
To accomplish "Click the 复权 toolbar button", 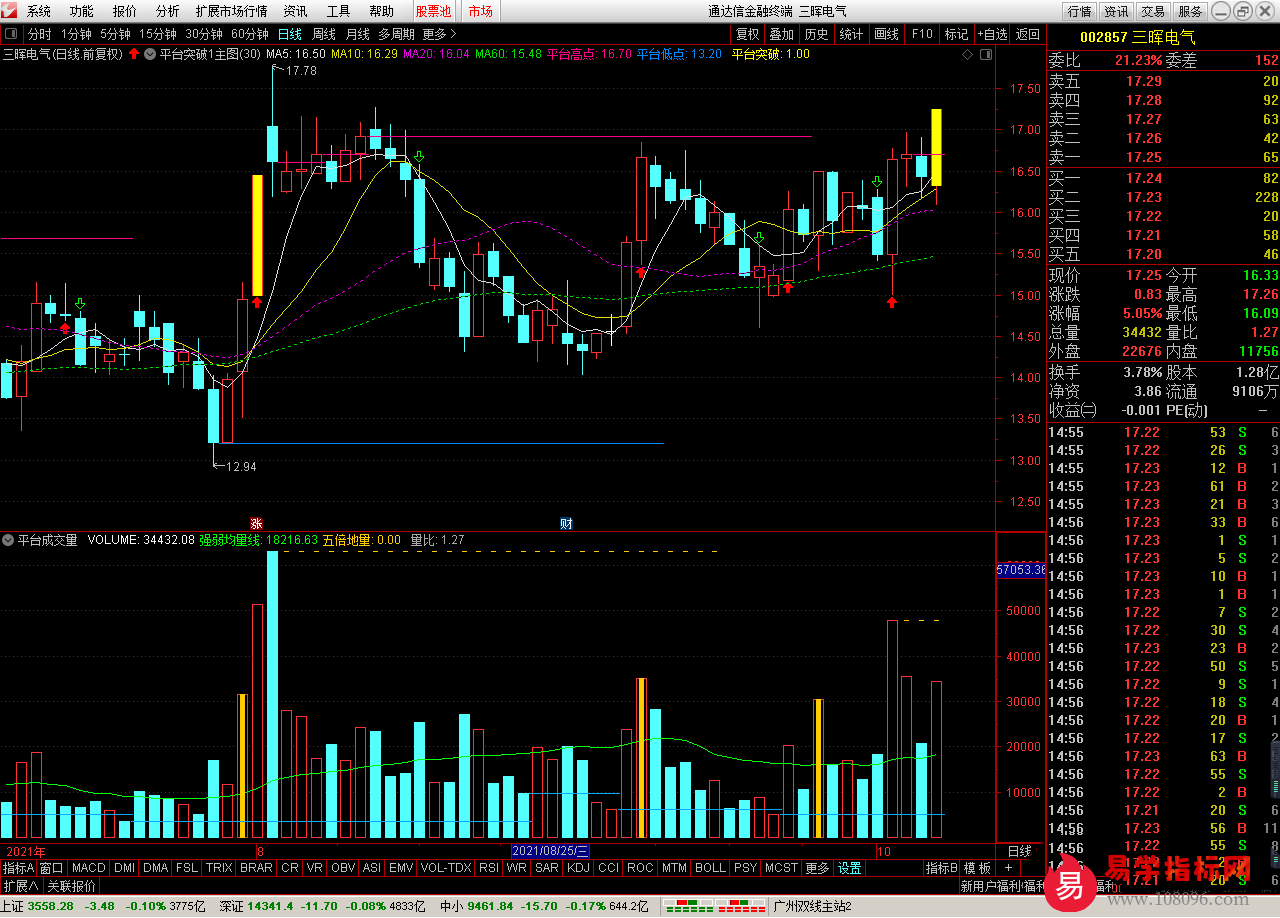I will point(747,34).
